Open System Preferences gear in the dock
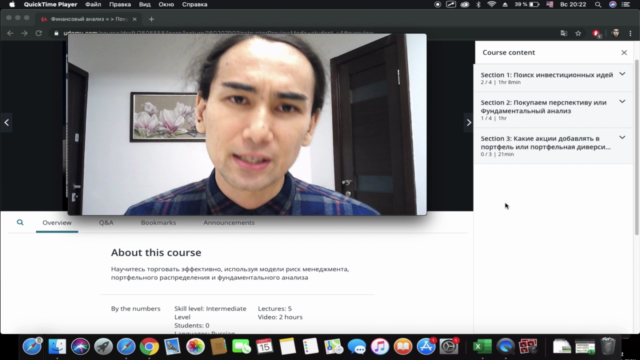This screenshot has width=640, height=360. click(x=449, y=347)
